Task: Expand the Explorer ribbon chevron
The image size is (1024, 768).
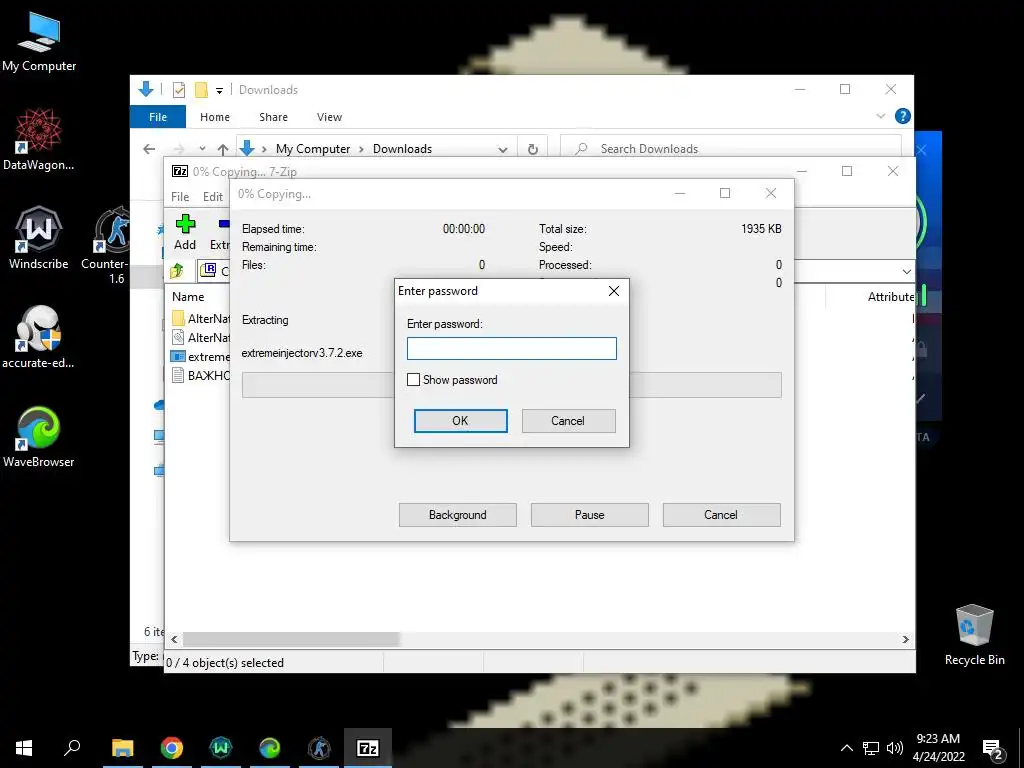Action: click(880, 116)
